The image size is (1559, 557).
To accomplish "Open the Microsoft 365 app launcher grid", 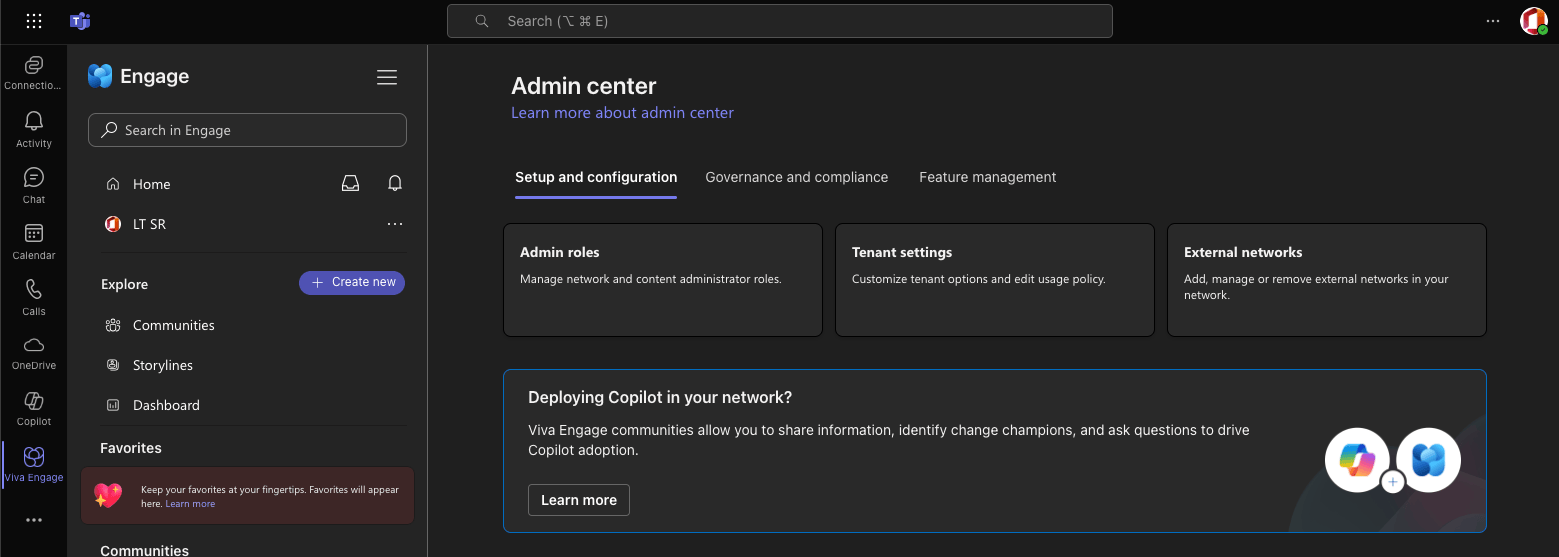I will [x=34, y=21].
